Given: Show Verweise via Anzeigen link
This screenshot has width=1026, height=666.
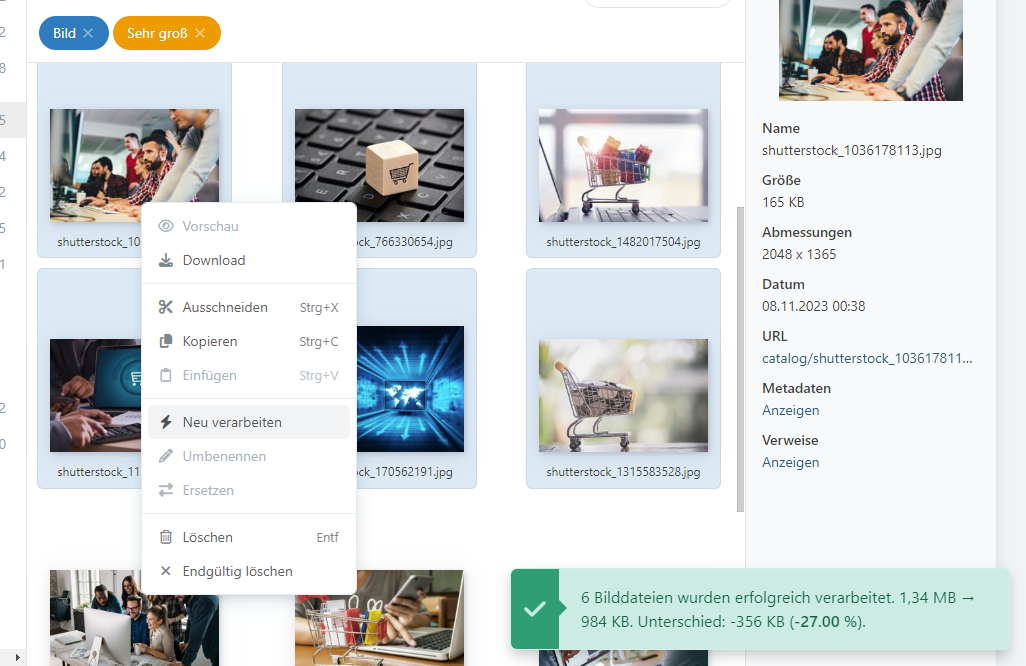Looking at the screenshot, I should (790, 462).
